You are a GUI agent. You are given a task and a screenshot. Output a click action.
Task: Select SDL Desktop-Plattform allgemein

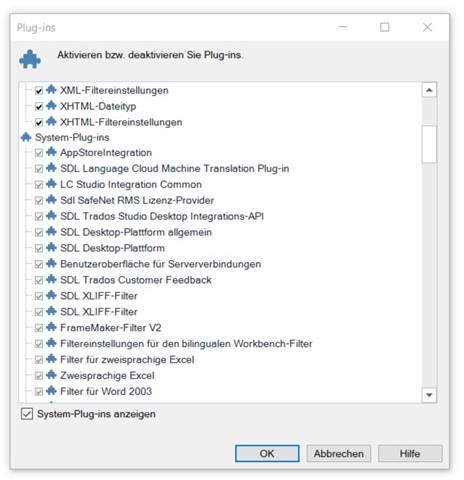click(x=136, y=232)
